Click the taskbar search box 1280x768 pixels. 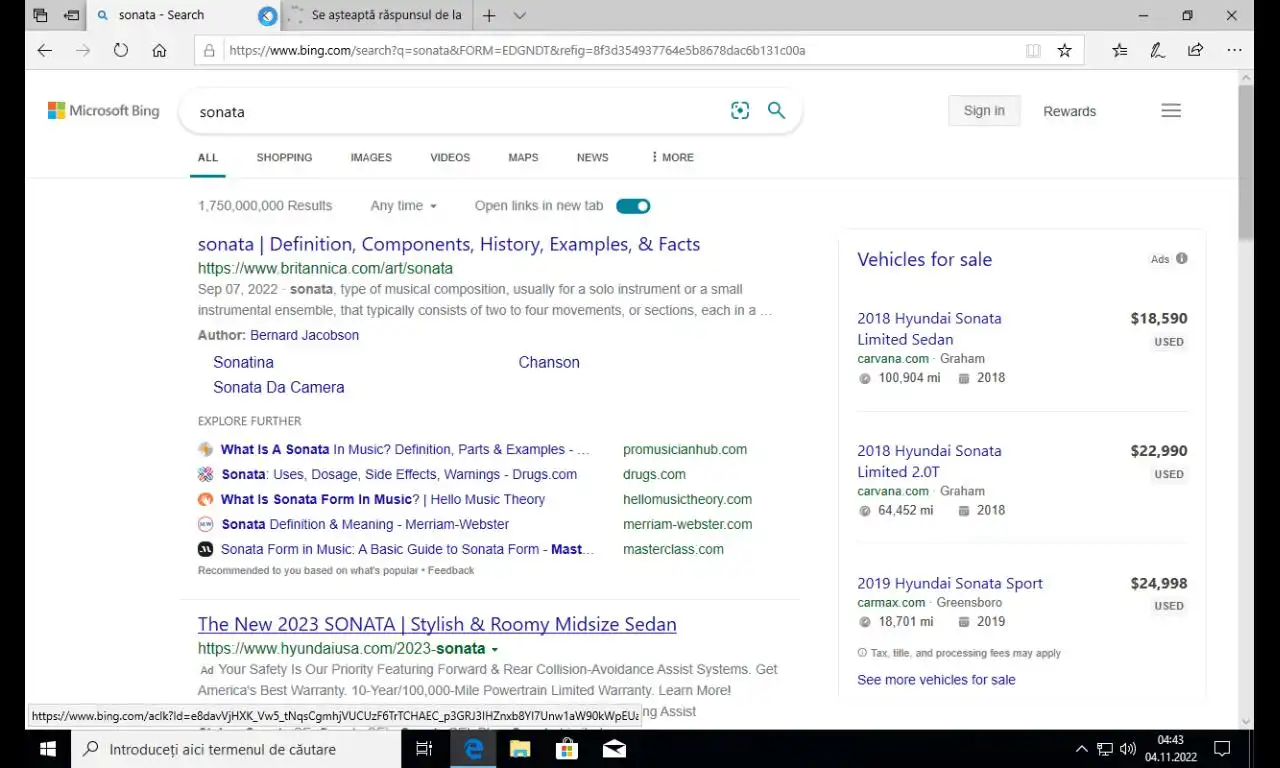tap(236, 749)
